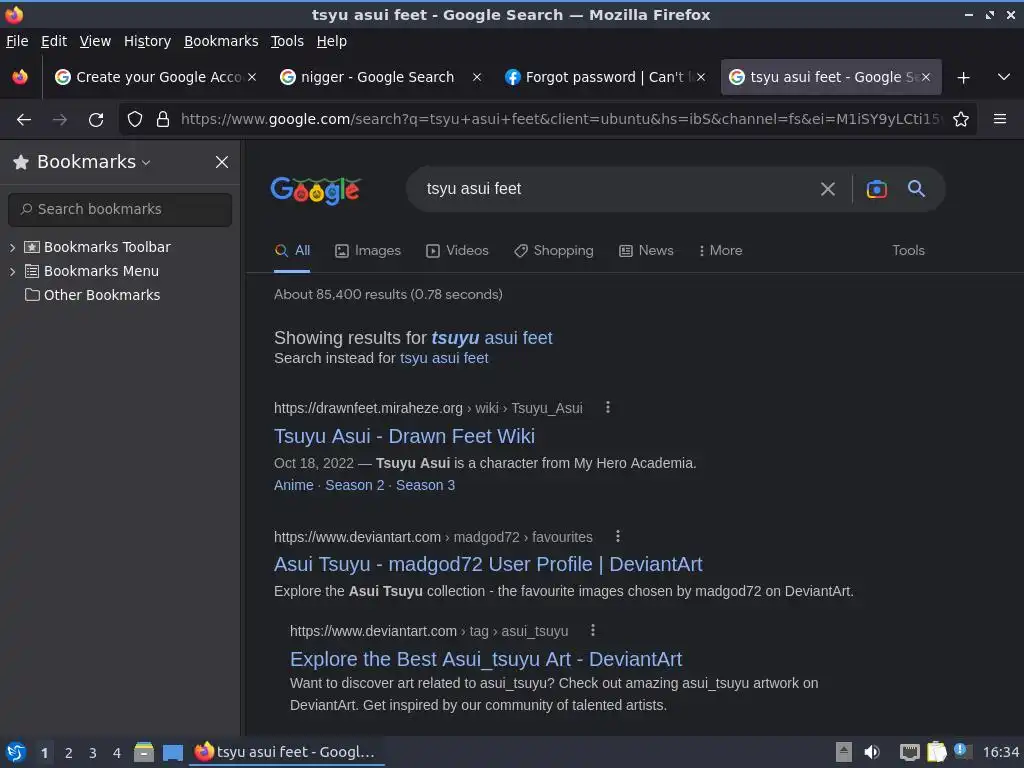Click the corrected 'tsuyu asui feet' link
This screenshot has width=1024, height=768.
click(x=492, y=338)
